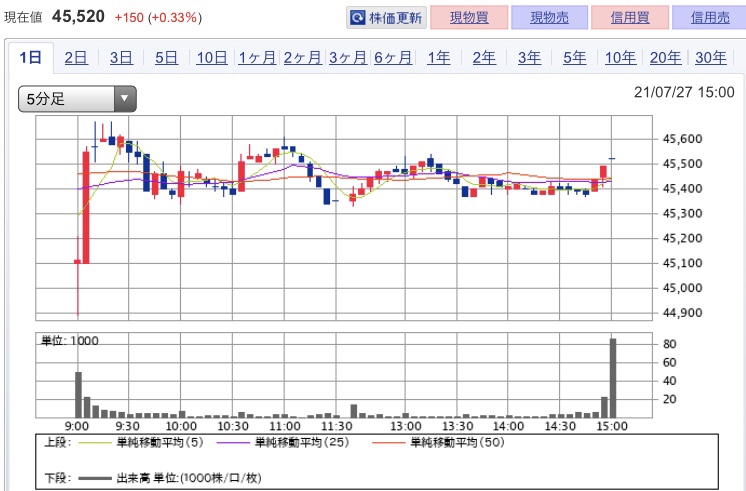Switch to the 3日 chart period
The height and width of the screenshot is (491, 746).
(x=121, y=58)
